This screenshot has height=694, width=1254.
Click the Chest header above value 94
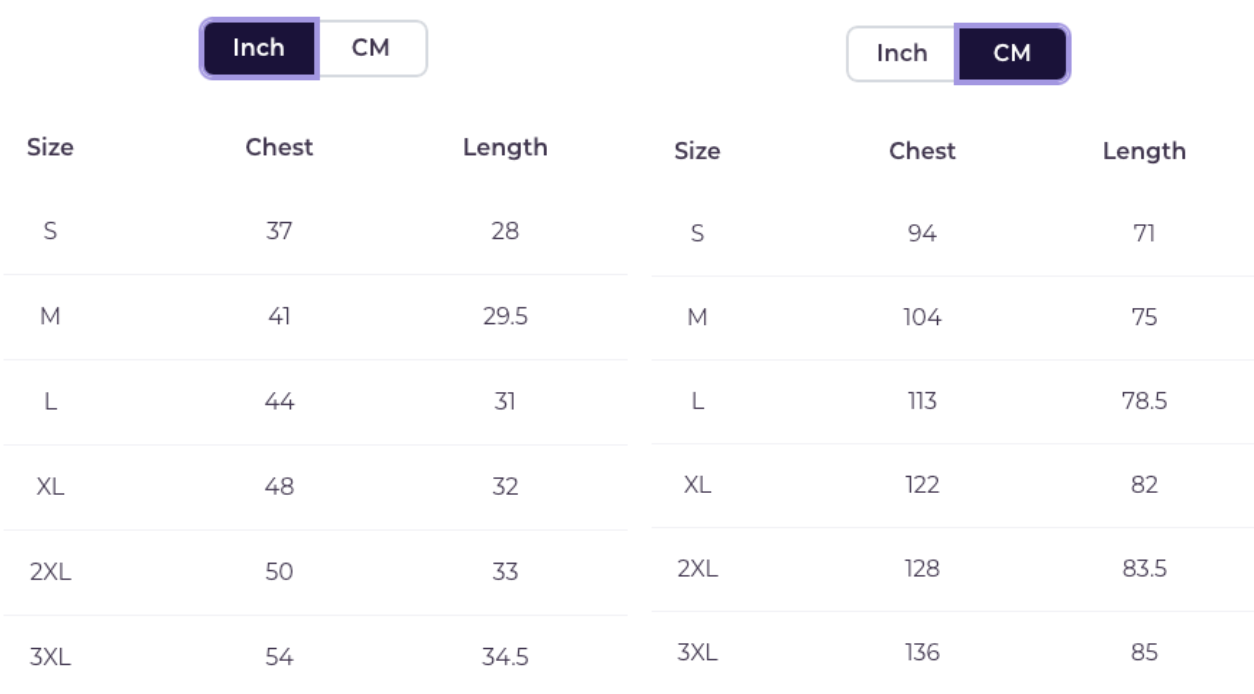coord(922,151)
